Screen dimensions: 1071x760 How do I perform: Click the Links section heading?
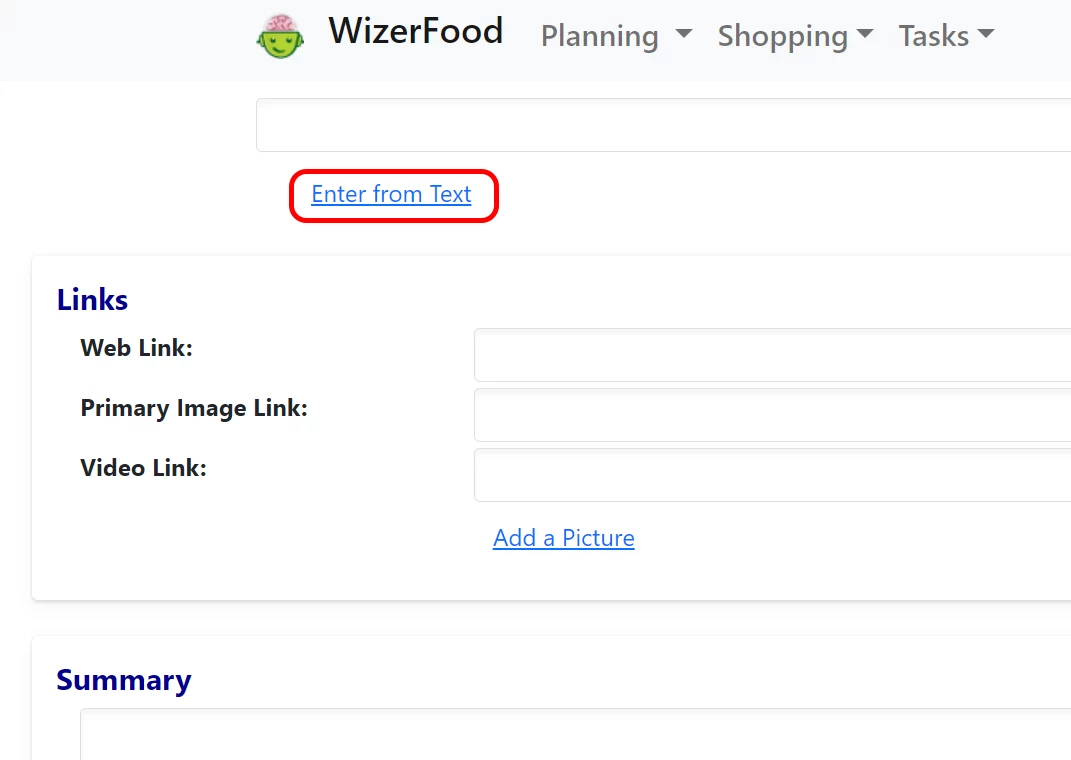coord(92,300)
